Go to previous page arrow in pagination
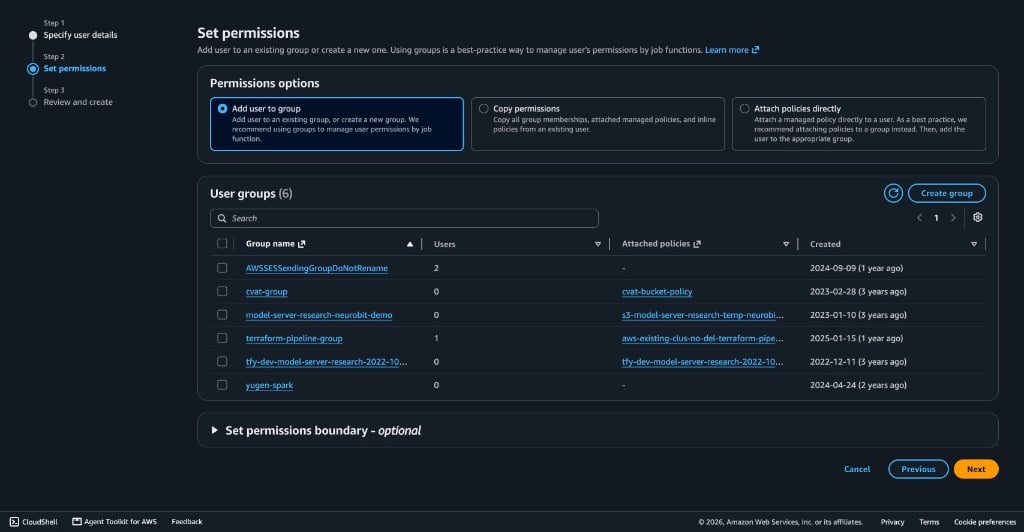 click(920, 218)
